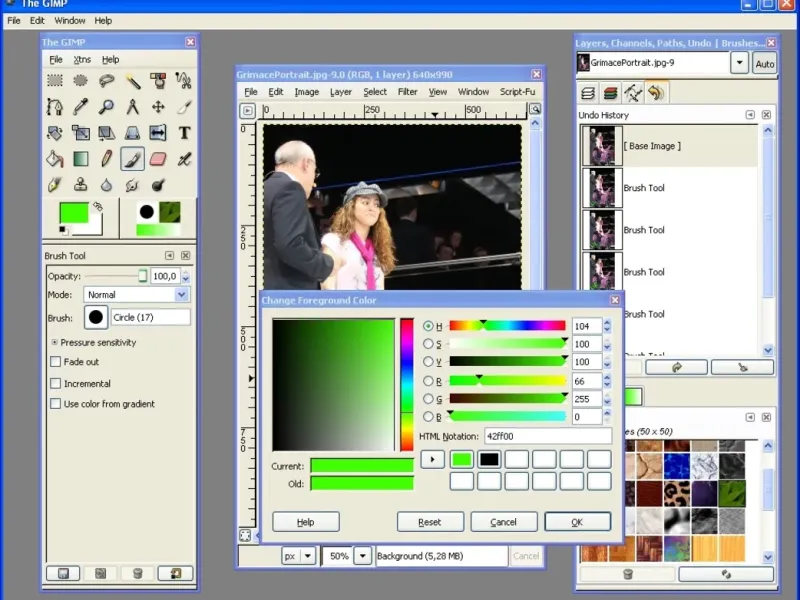Pick the Bucket Fill tool
The image size is (800, 600).
[55, 159]
